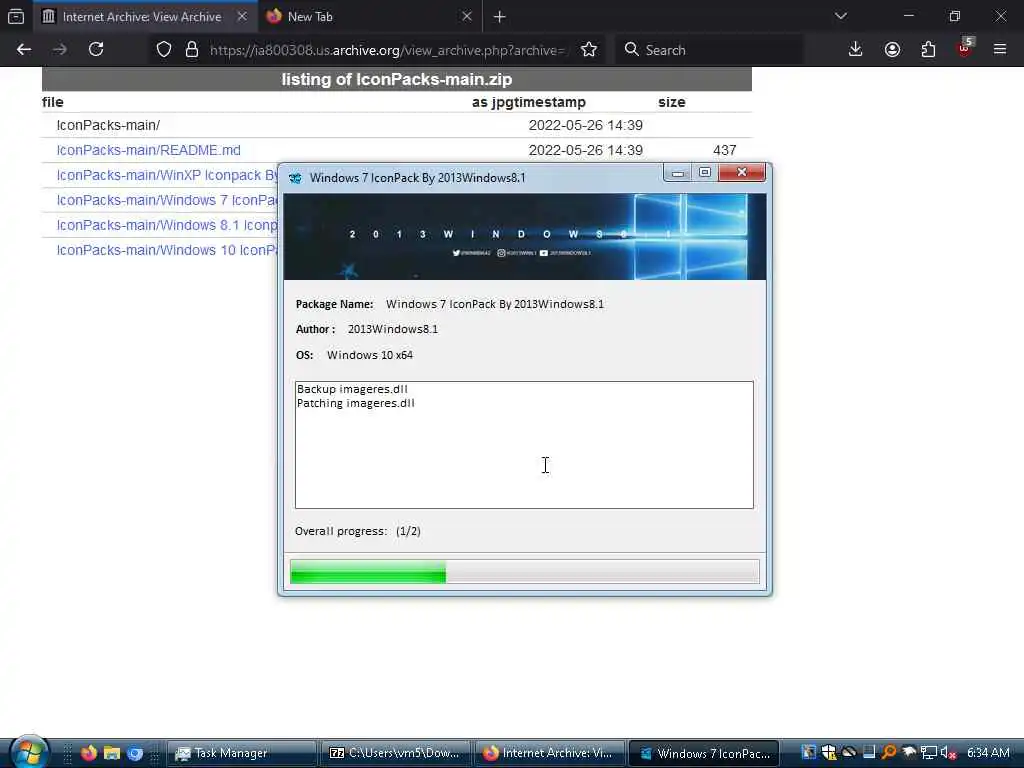
Task: Click the Search box in toolbar
Action: [709, 50]
